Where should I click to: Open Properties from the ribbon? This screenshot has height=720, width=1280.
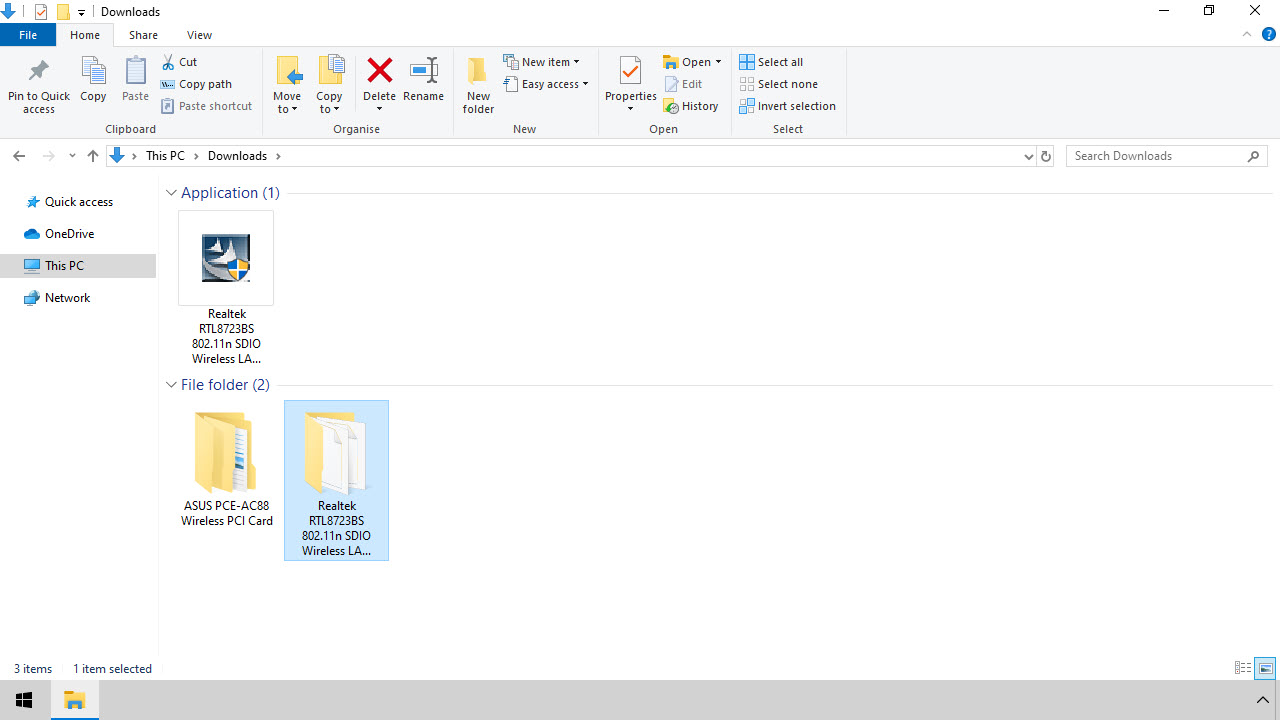click(630, 73)
